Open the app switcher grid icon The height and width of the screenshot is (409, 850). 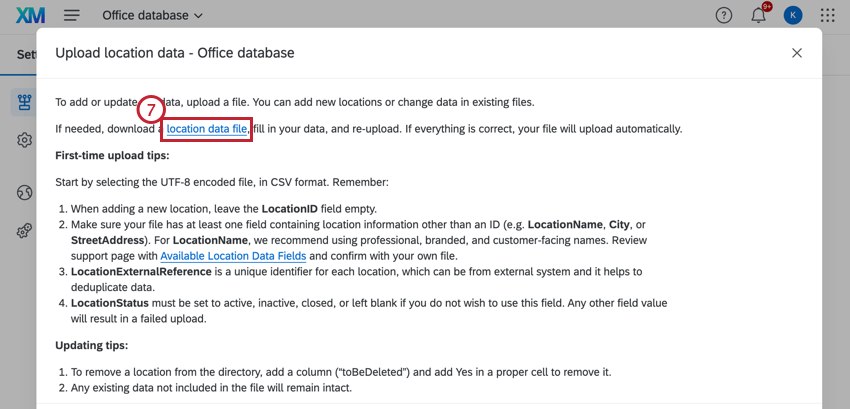pos(828,16)
